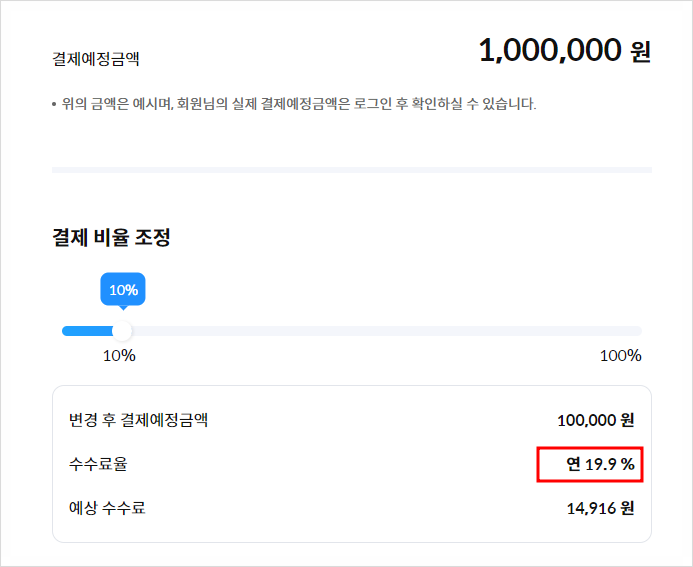Click the midpoint of the gray slider track
693x567 pixels.
pyautogui.click(x=352, y=331)
